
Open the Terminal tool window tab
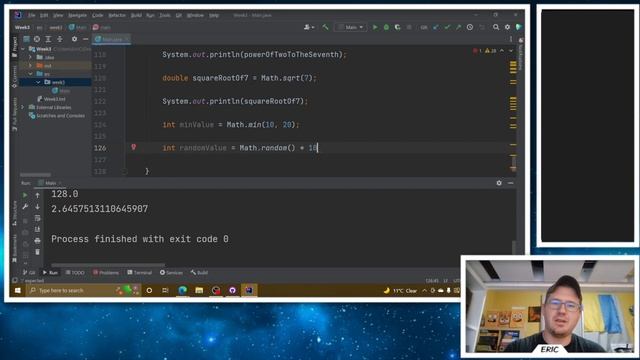point(139,273)
